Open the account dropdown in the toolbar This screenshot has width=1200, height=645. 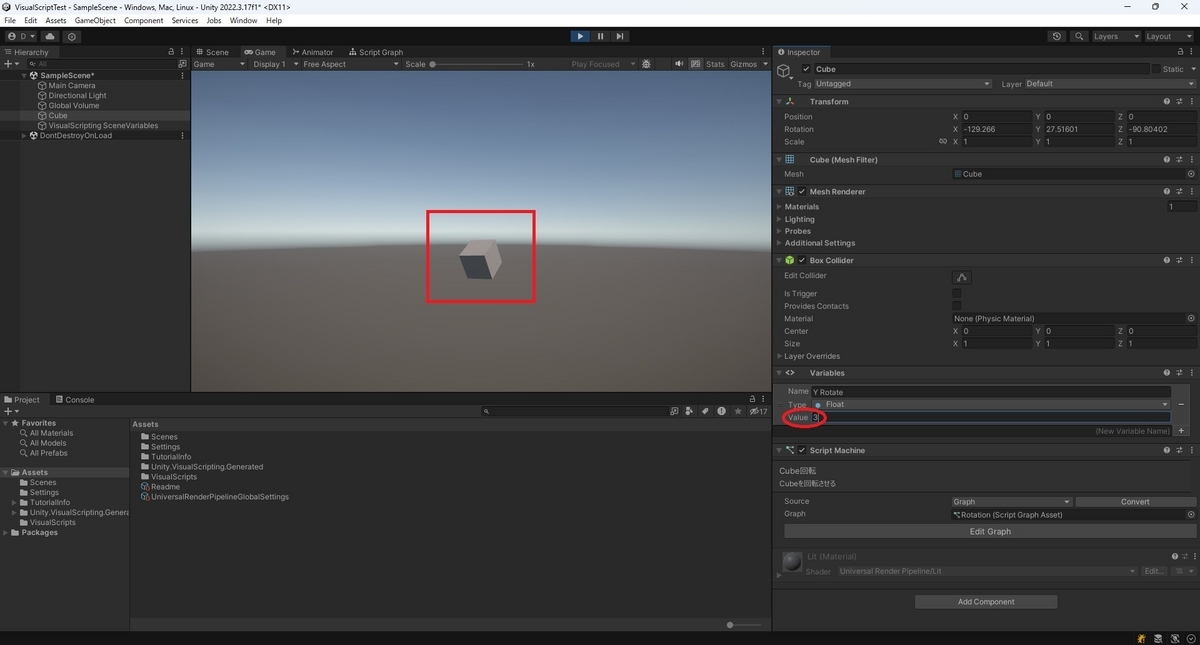click(x=20, y=36)
